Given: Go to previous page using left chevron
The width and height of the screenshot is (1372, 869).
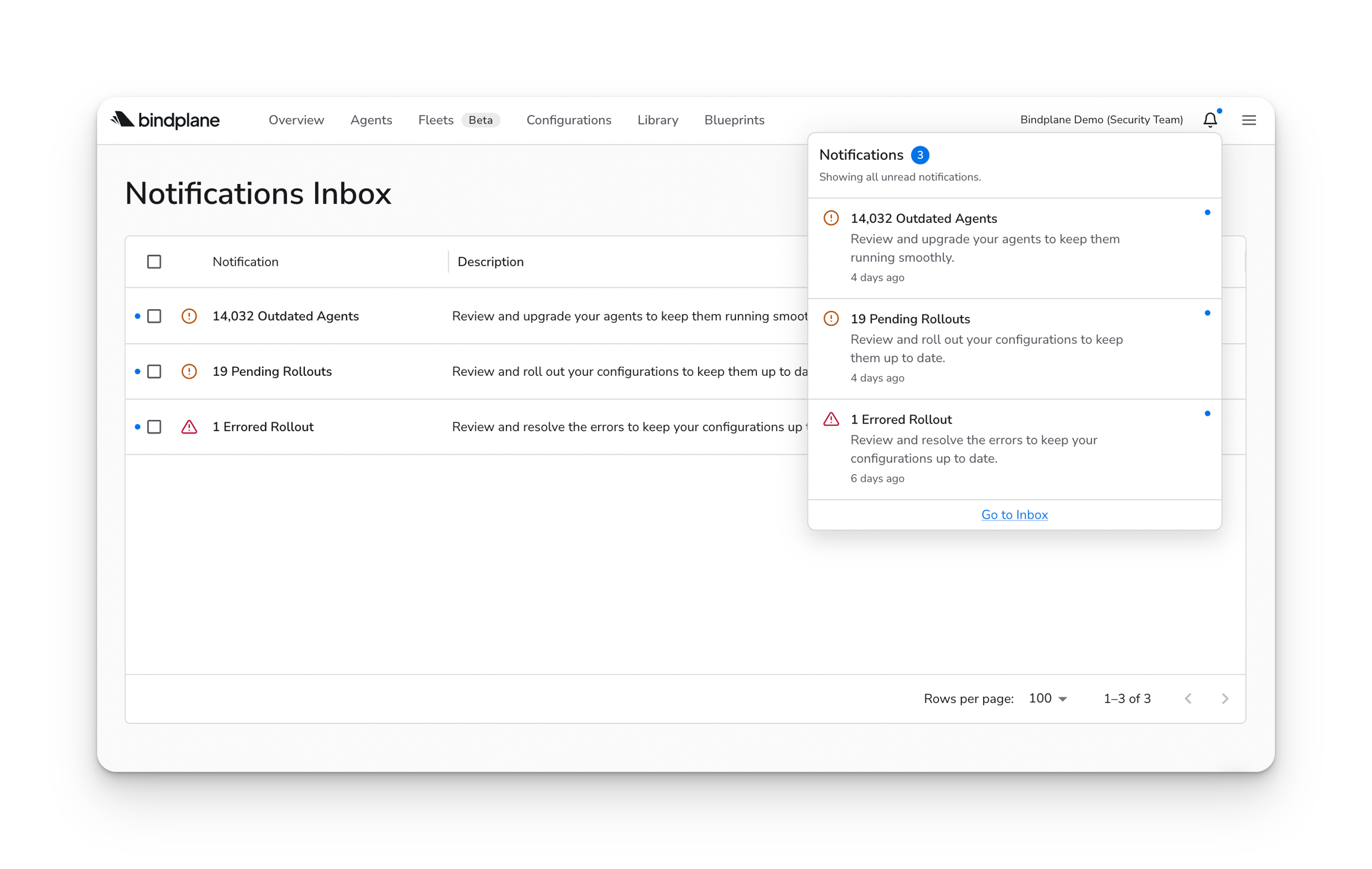Looking at the screenshot, I should pos(1188,698).
